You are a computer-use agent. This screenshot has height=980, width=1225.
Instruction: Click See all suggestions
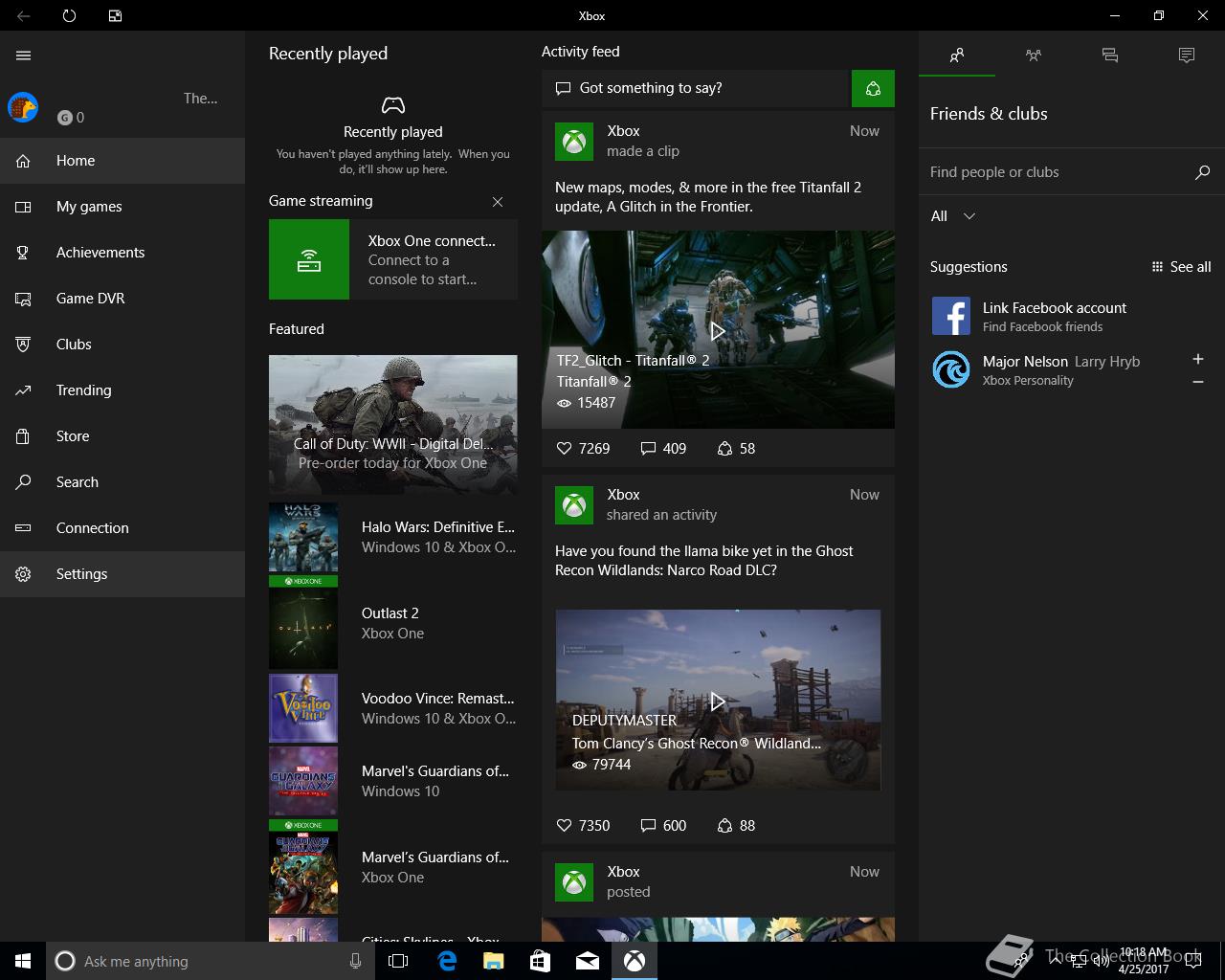pos(1182,267)
